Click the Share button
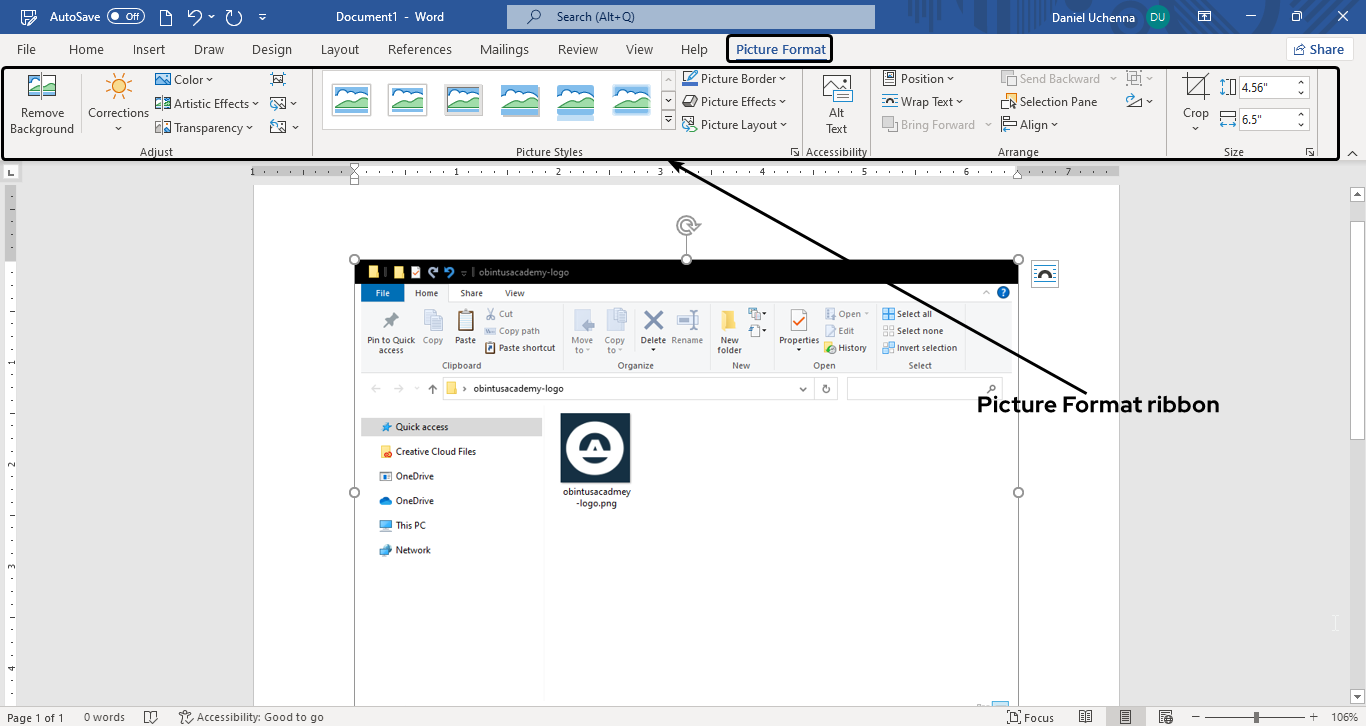Image resolution: width=1366 pixels, height=726 pixels. click(x=1319, y=48)
